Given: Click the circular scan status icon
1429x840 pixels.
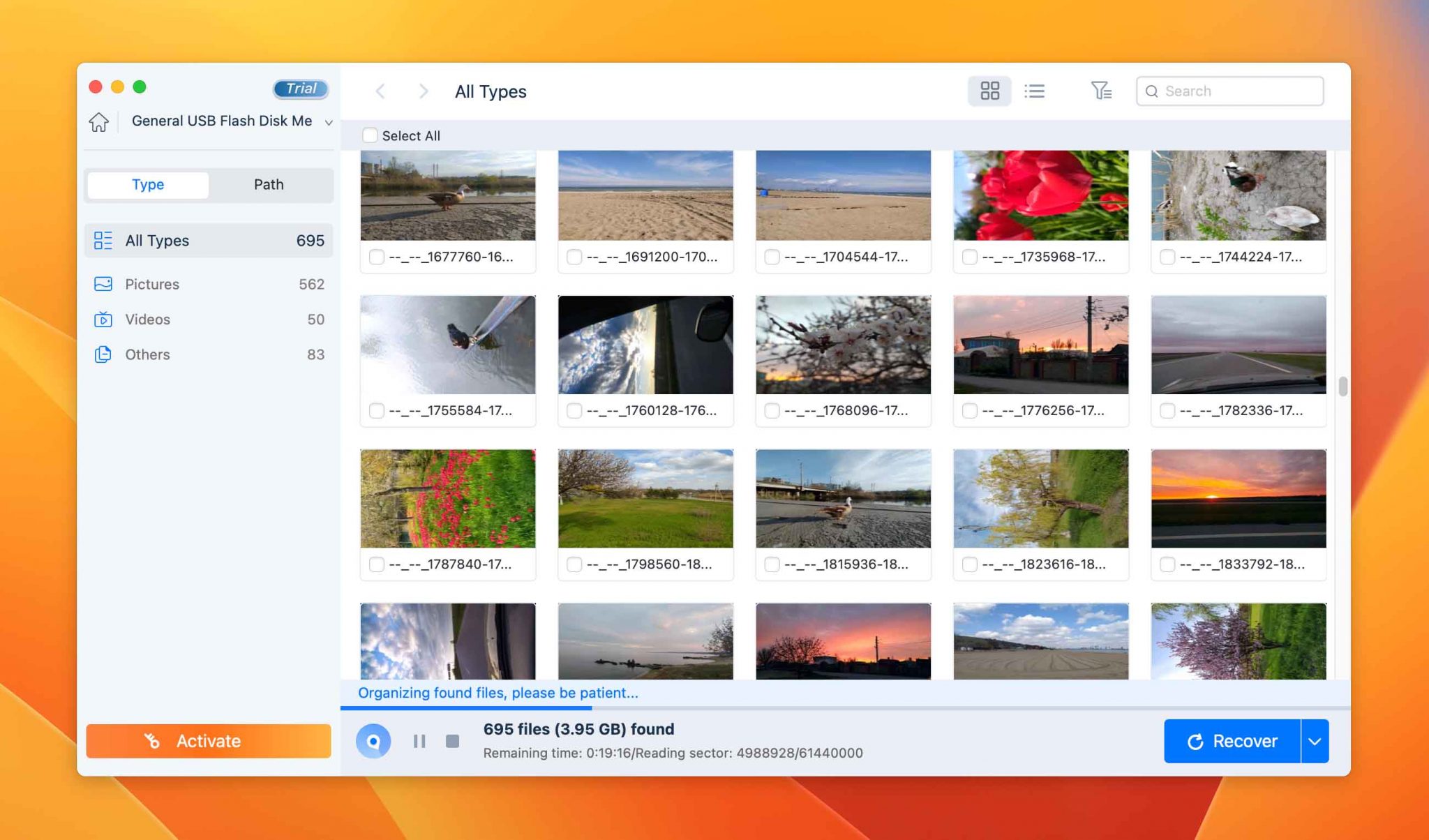Looking at the screenshot, I should [x=373, y=741].
